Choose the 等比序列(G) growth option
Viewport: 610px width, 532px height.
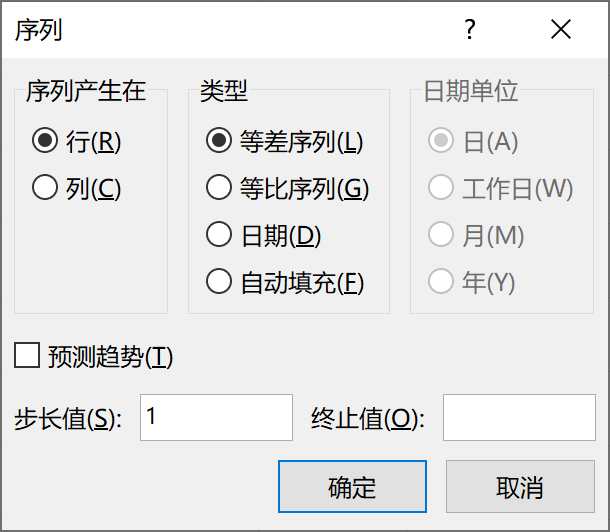[x=218, y=188]
